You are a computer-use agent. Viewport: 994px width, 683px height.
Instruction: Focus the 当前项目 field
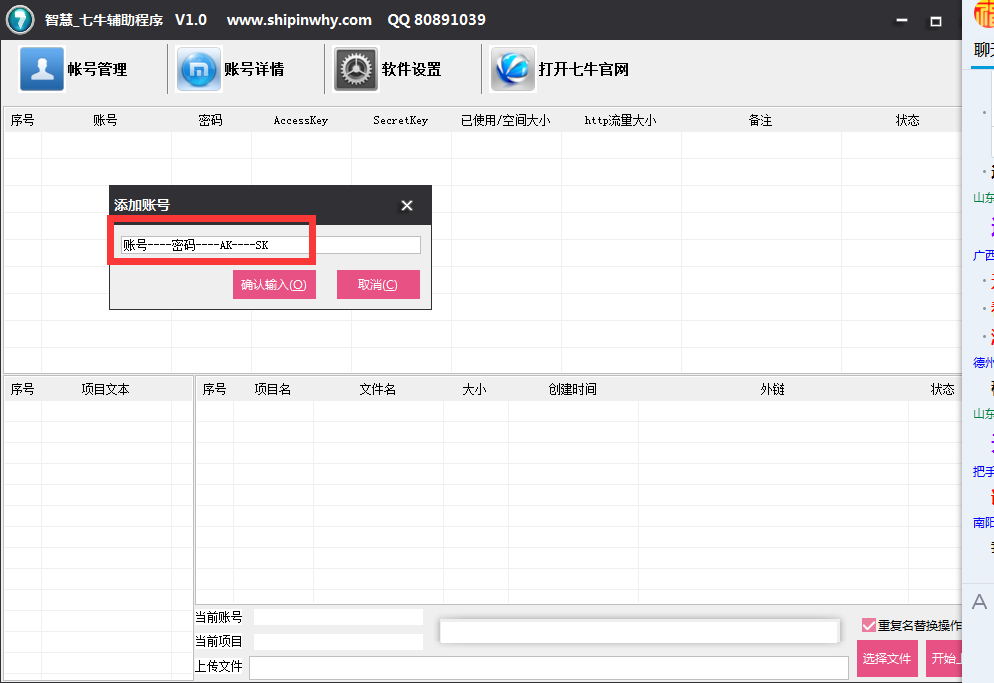[339, 642]
